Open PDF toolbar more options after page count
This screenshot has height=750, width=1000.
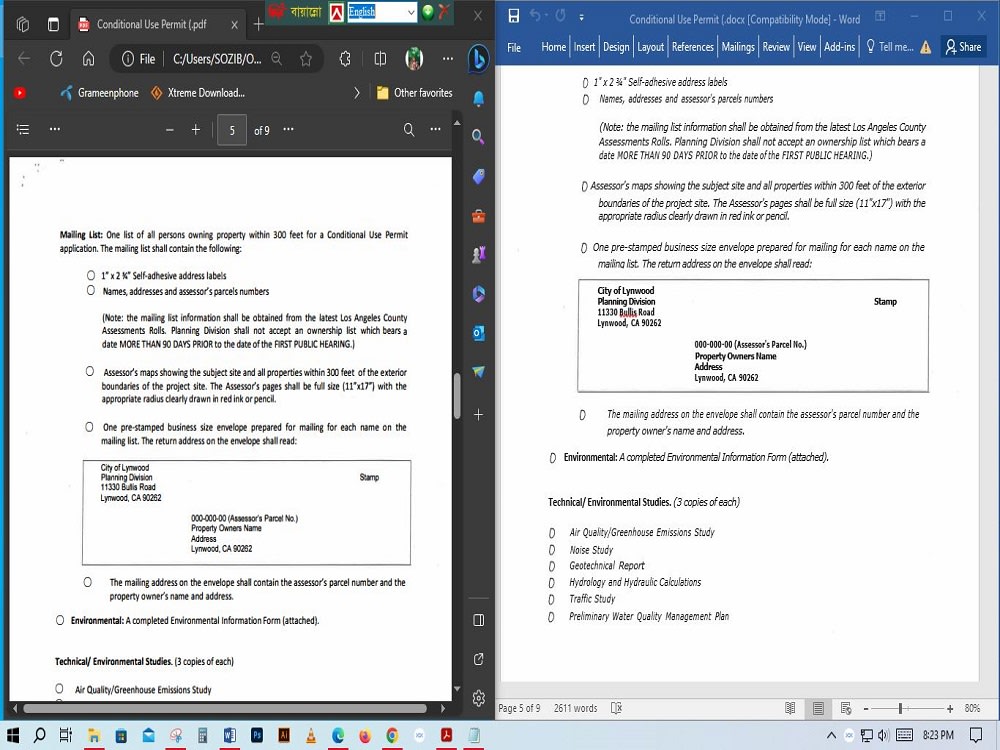pyautogui.click(x=288, y=129)
